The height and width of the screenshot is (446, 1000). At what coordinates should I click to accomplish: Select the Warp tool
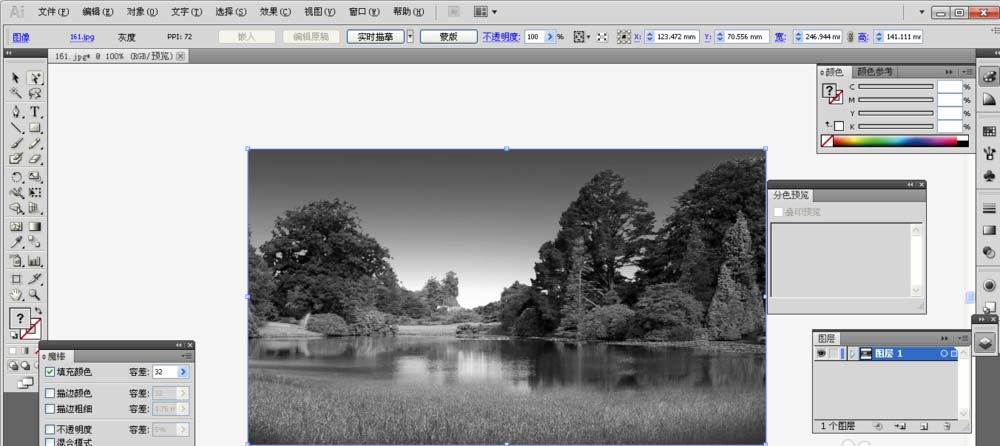pyautogui.click(x=16, y=193)
